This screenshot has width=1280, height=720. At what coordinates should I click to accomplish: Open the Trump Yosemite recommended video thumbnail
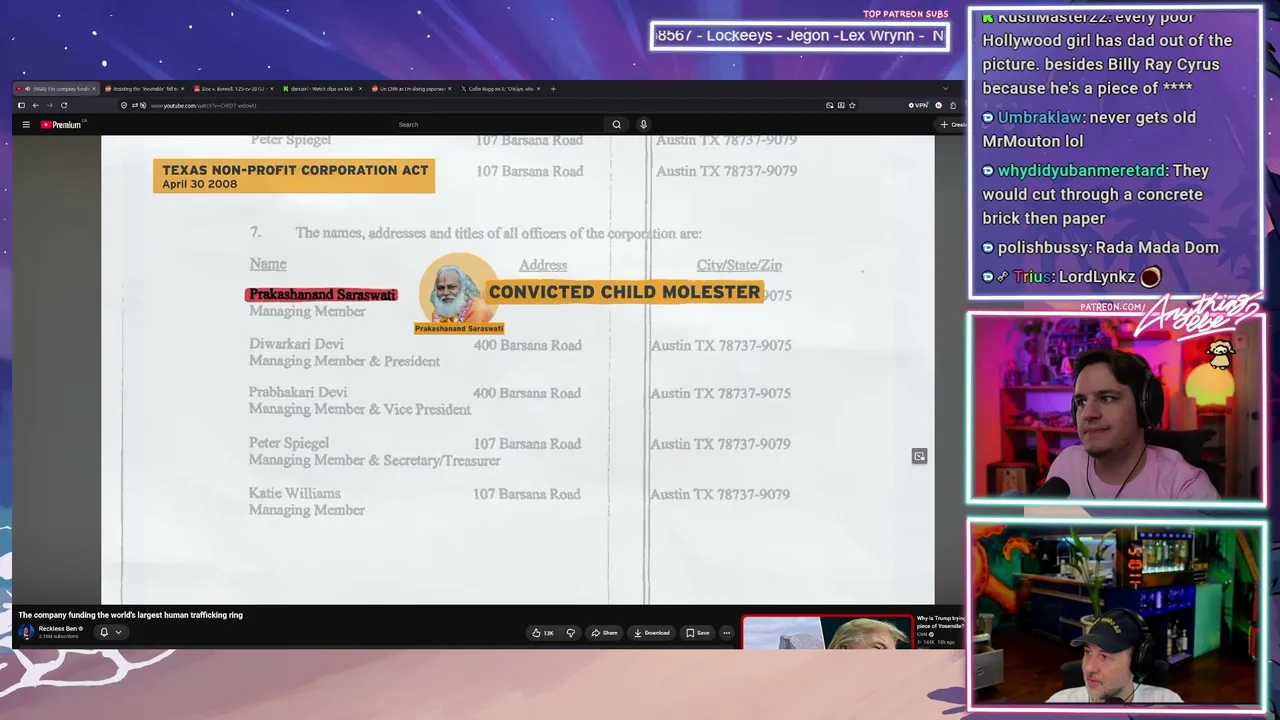pos(827,632)
